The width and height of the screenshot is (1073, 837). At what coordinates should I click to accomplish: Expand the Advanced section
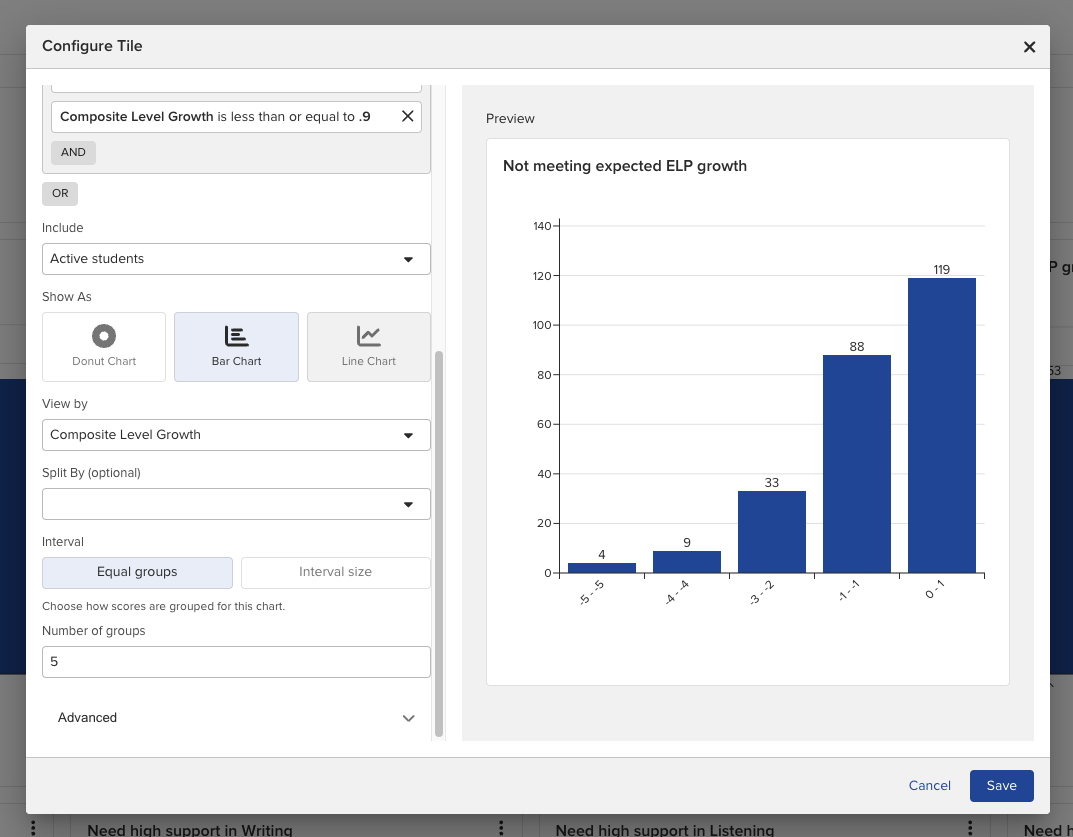pos(236,718)
